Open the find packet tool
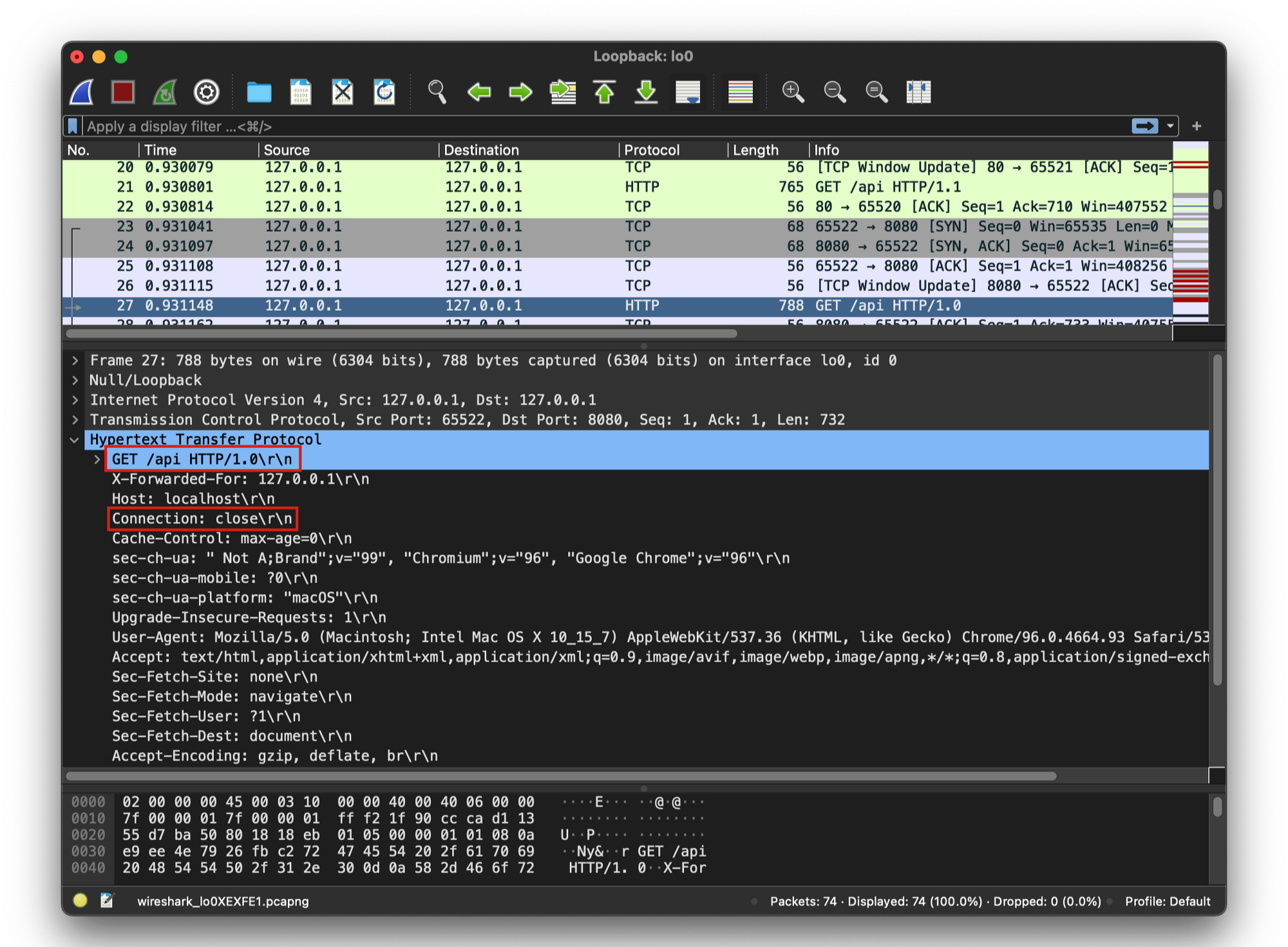The image size is (1288, 947). (x=437, y=92)
